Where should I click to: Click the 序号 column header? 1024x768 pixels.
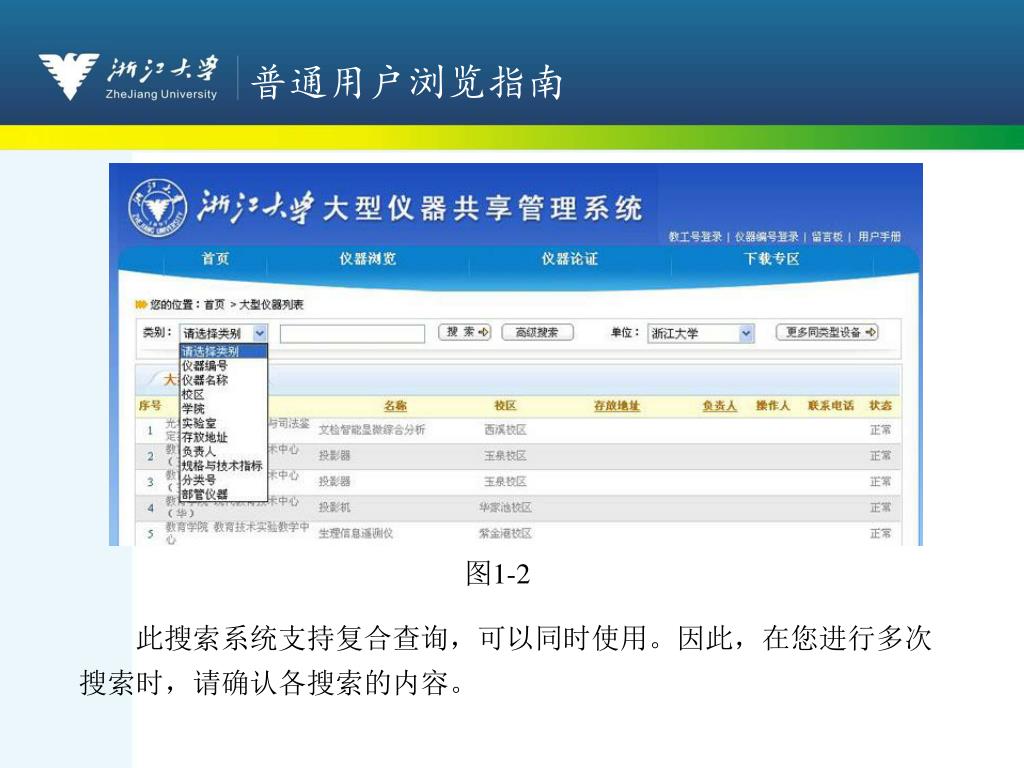coord(150,406)
